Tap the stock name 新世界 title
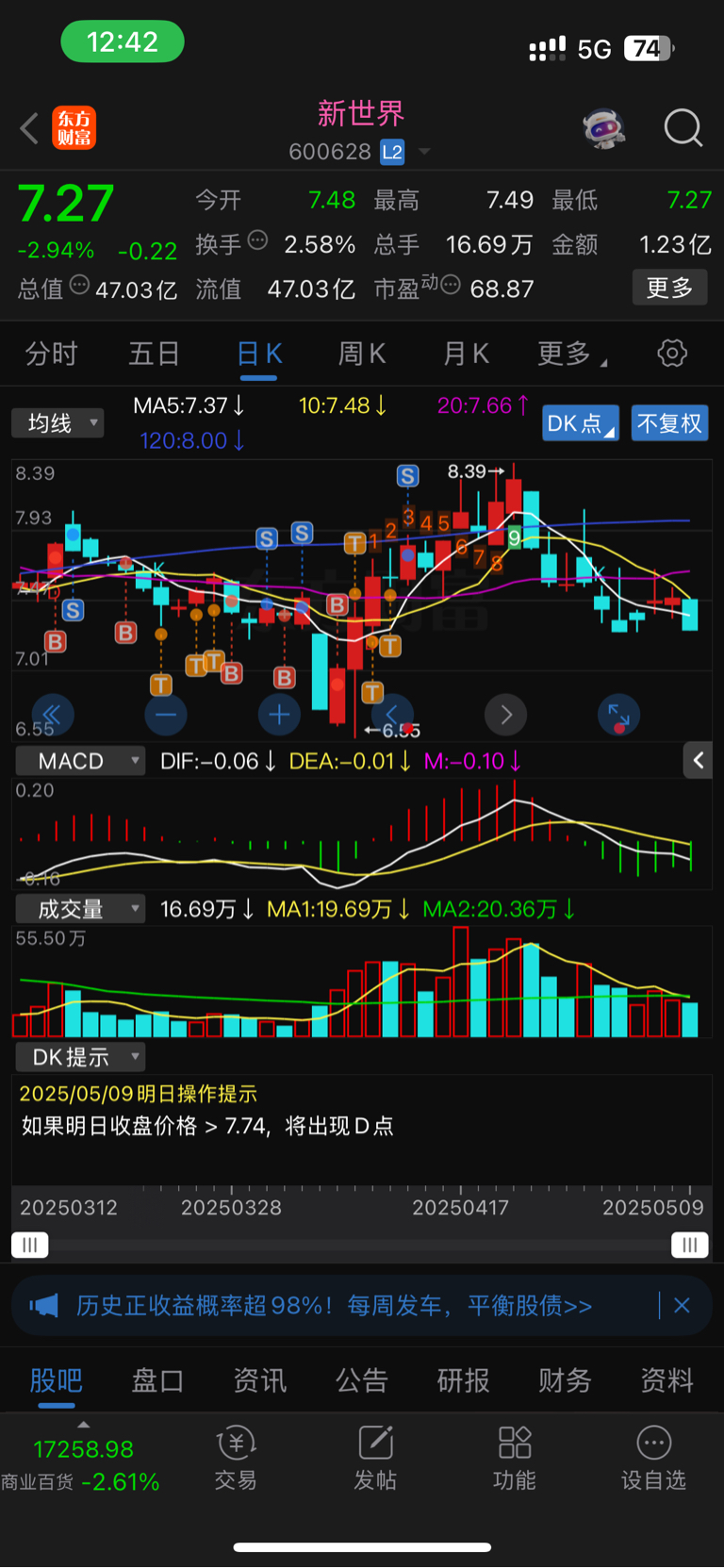Image resolution: width=724 pixels, height=1568 pixels. pyautogui.click(x=361, y=114)
